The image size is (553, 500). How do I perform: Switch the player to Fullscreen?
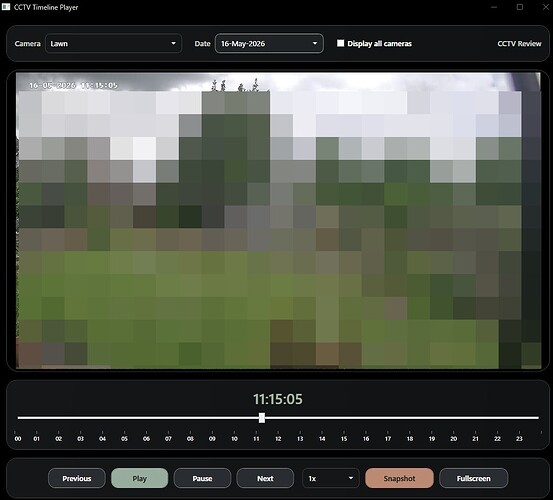(x=473, y=478)
